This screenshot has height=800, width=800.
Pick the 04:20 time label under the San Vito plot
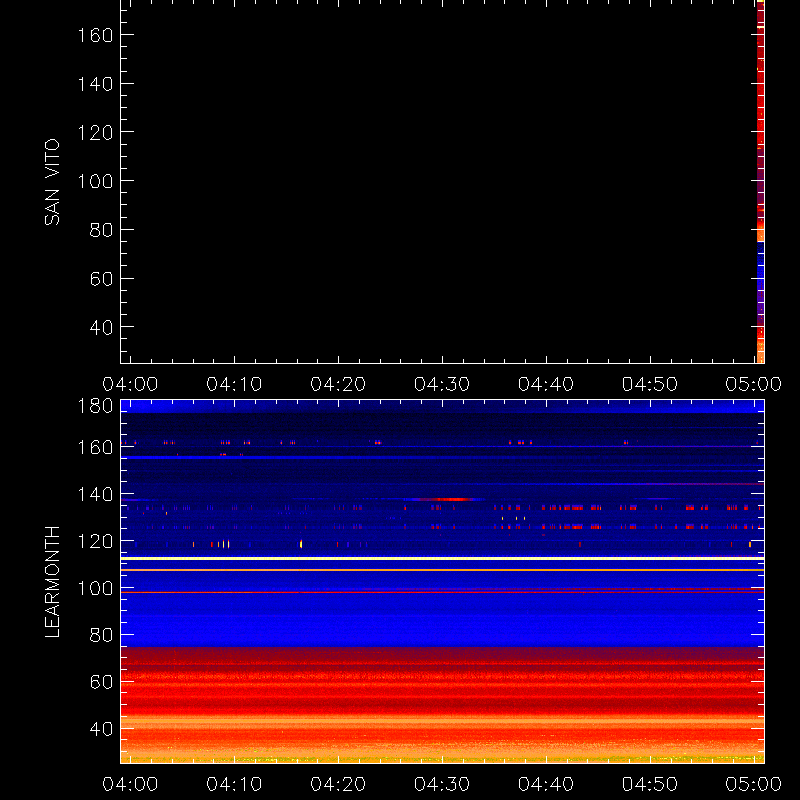(338, 384)
